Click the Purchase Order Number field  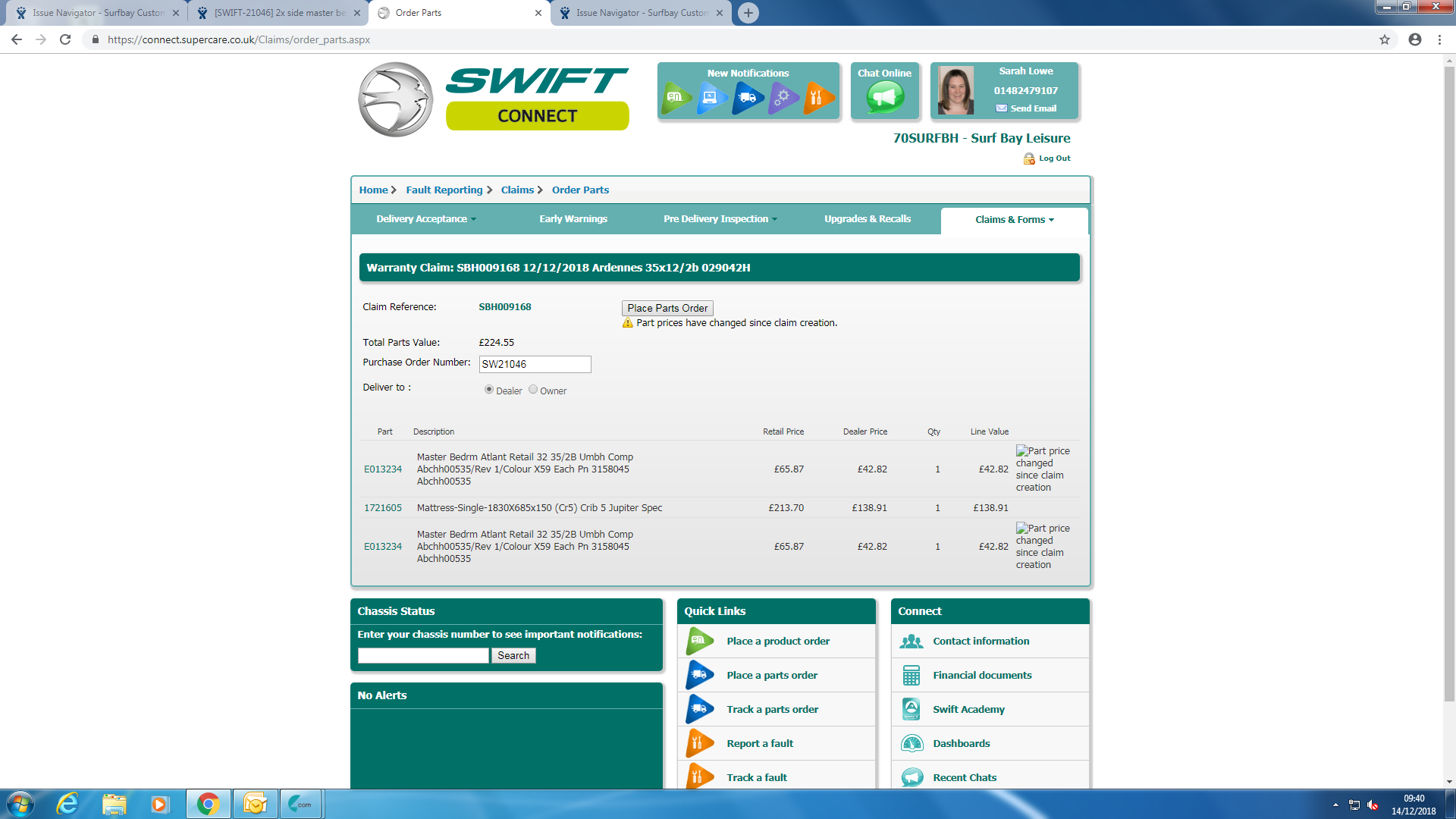click(x=535, y=364)
